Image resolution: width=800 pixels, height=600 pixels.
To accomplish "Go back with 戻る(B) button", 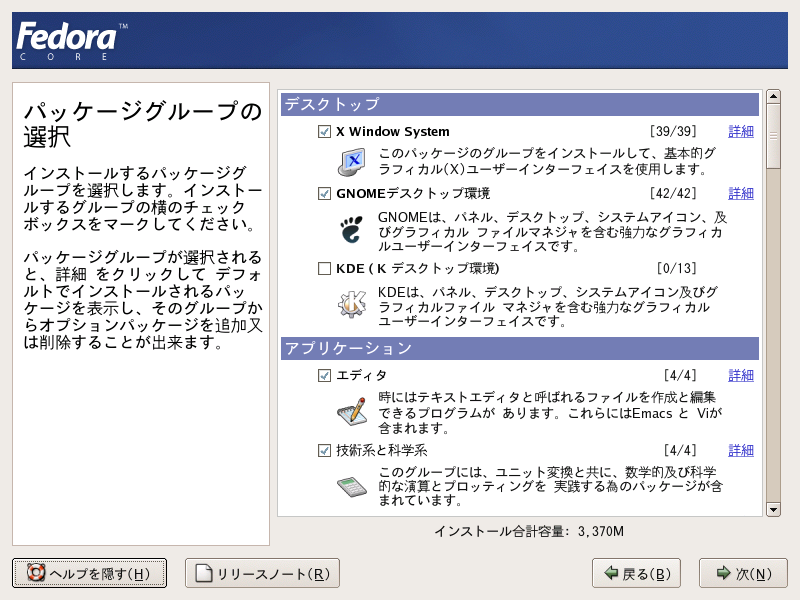I will click(x=636, y=573).
